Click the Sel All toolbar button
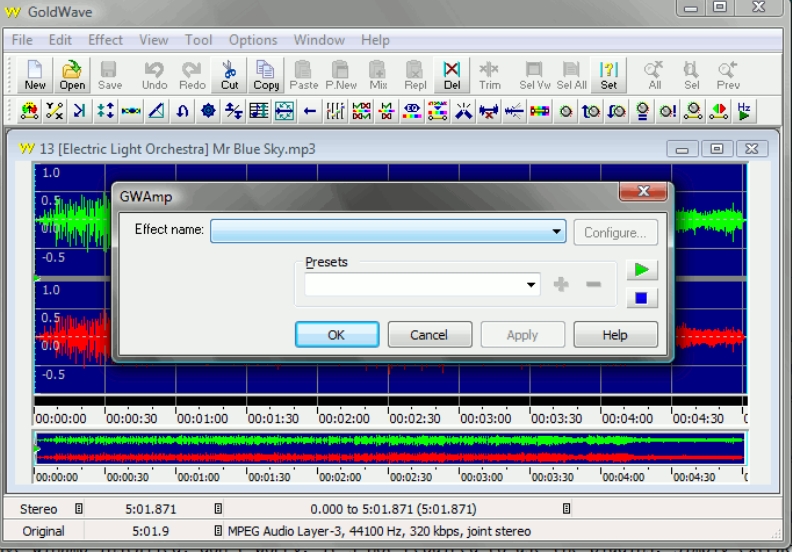 (571, 75)
